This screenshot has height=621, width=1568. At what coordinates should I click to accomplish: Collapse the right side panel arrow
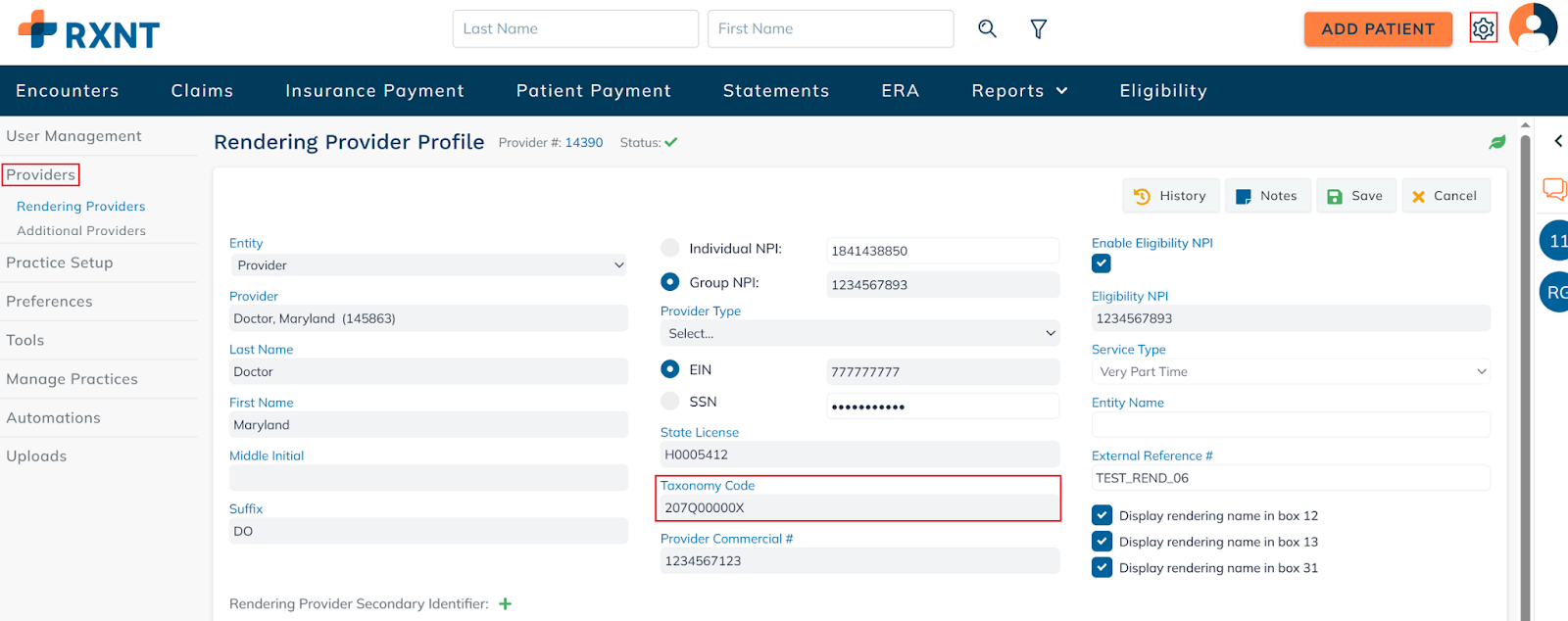(1558, 141)
